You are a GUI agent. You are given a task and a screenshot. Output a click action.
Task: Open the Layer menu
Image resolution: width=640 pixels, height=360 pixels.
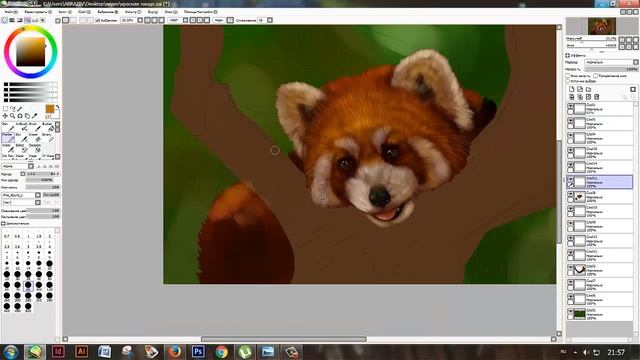point(84,12)
